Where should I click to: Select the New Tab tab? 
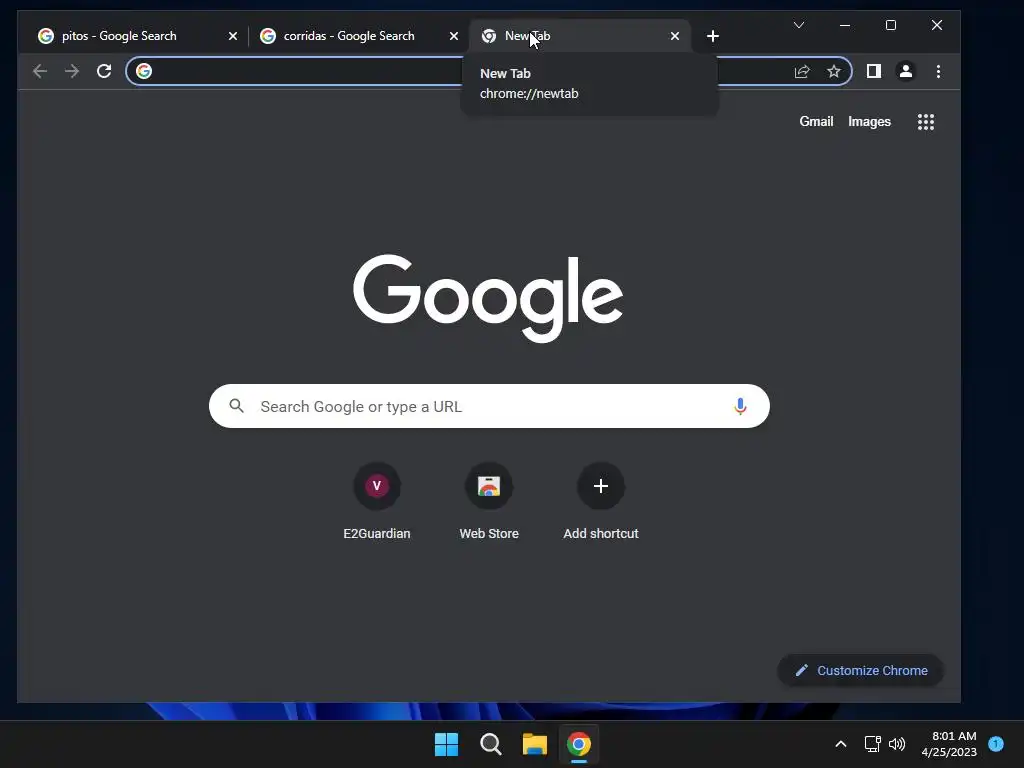(x=580, y=36)
